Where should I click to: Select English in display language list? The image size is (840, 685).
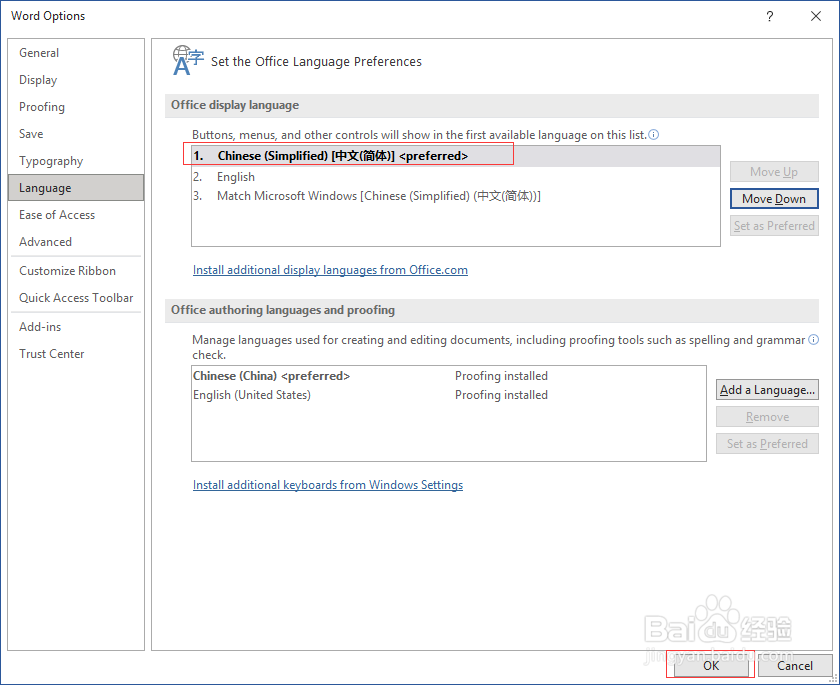tap(455, 177)
